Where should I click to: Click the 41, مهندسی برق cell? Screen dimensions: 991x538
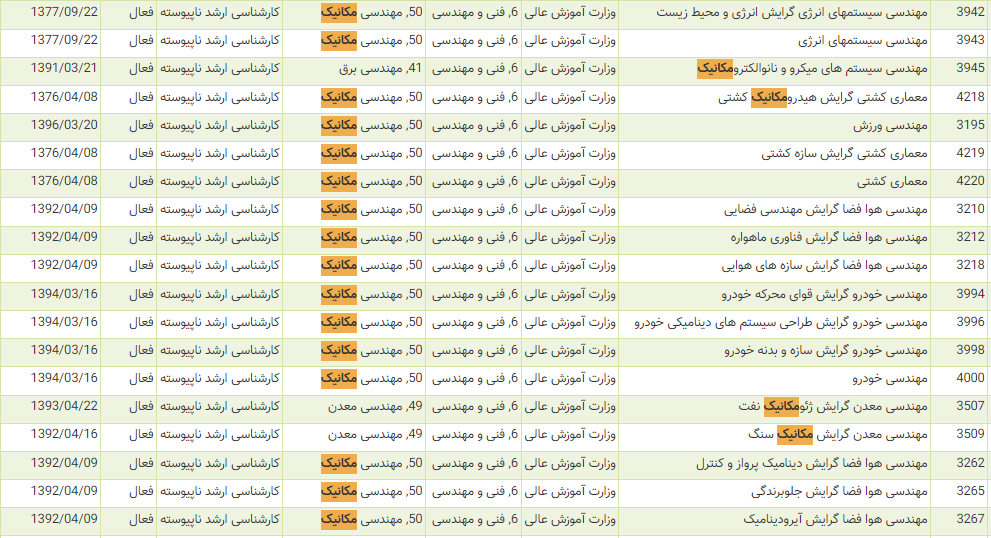click(380, 69)
